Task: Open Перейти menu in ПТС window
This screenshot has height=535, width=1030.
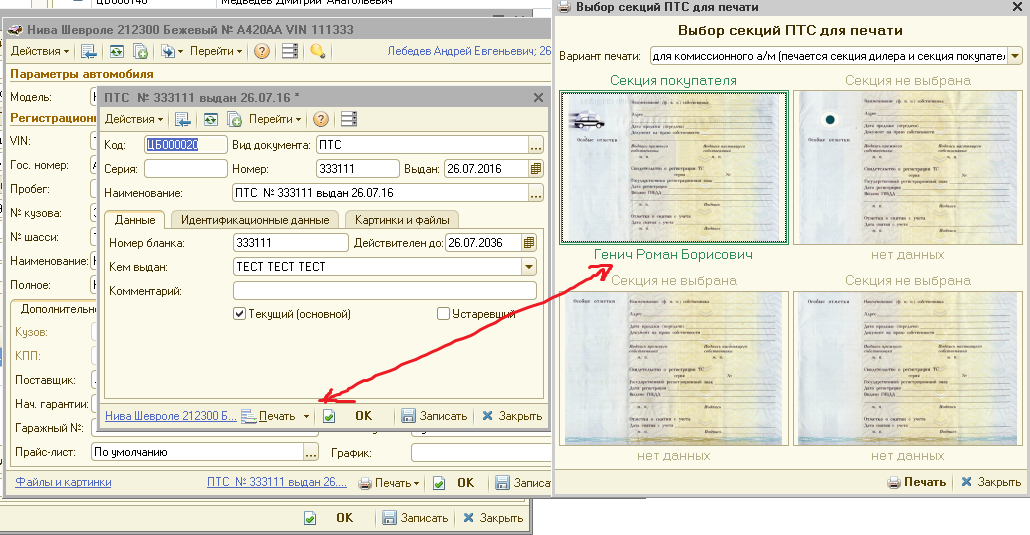Action: point(275,119)
